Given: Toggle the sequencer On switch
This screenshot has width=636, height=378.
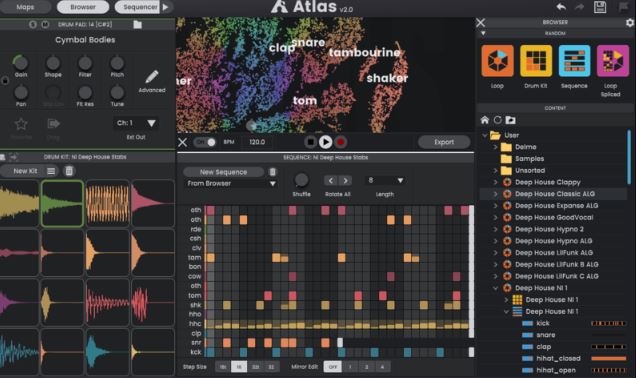Looking at the screenshot, I should point(205,142).
